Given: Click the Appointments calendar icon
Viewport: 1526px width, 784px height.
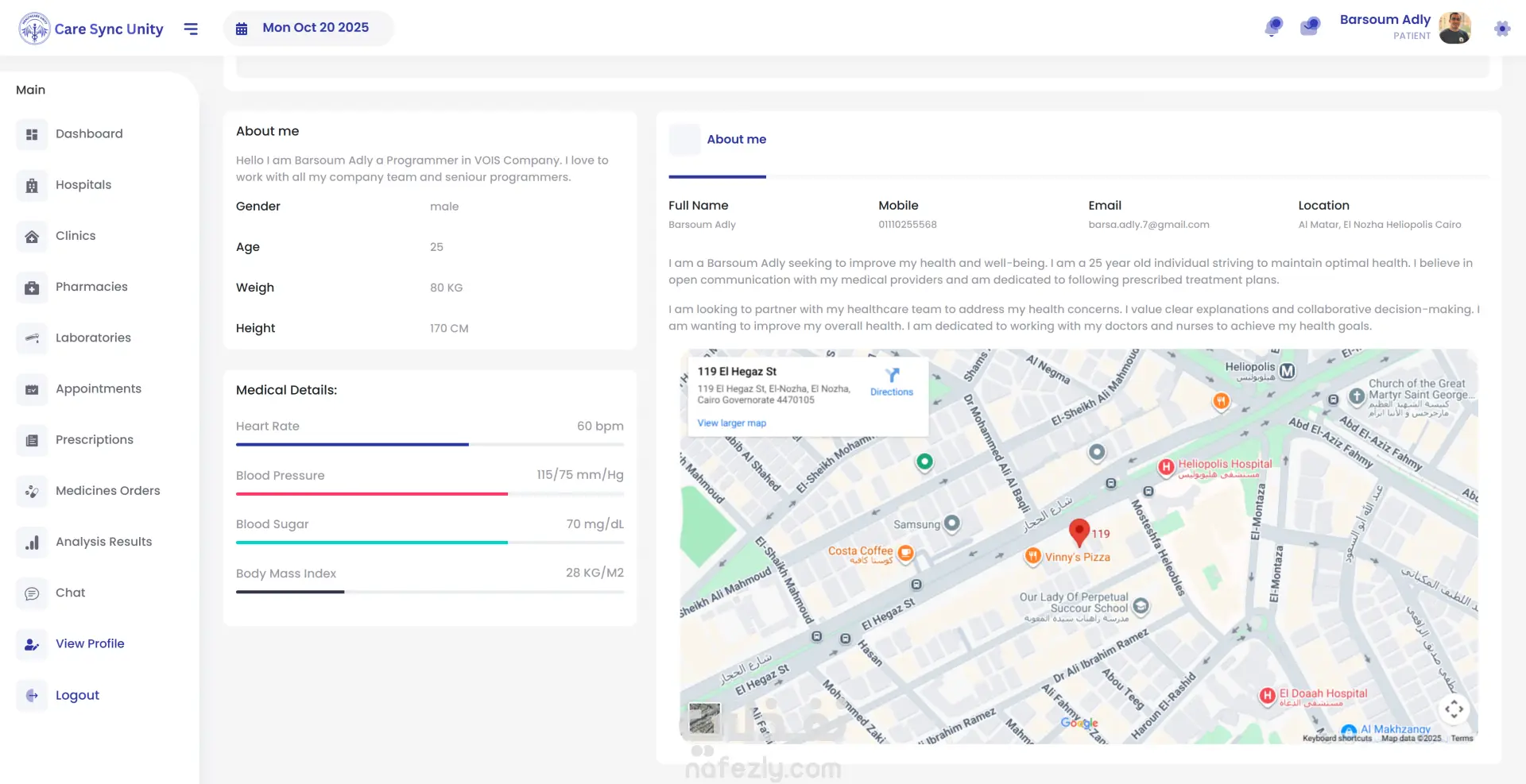Looking at the screenshot, I should [32, 389].
